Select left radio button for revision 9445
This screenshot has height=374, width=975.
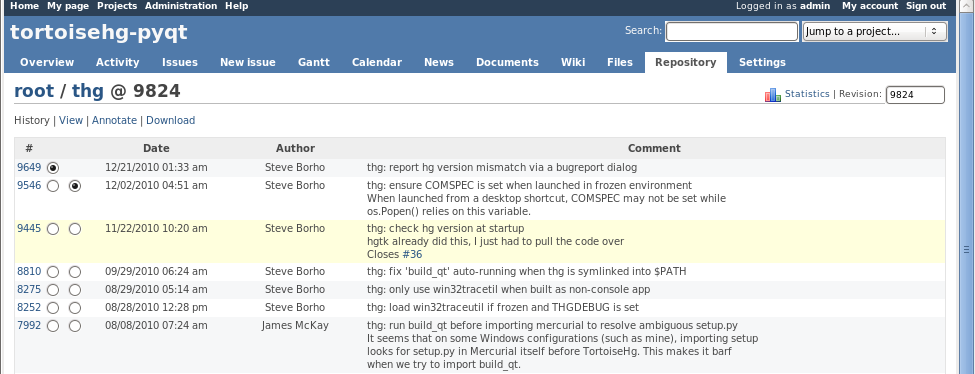click(x=53, y=229)
